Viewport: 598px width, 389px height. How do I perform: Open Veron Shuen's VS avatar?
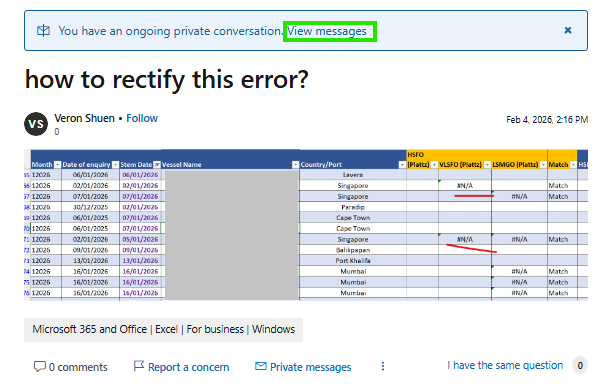pos(36,124)
